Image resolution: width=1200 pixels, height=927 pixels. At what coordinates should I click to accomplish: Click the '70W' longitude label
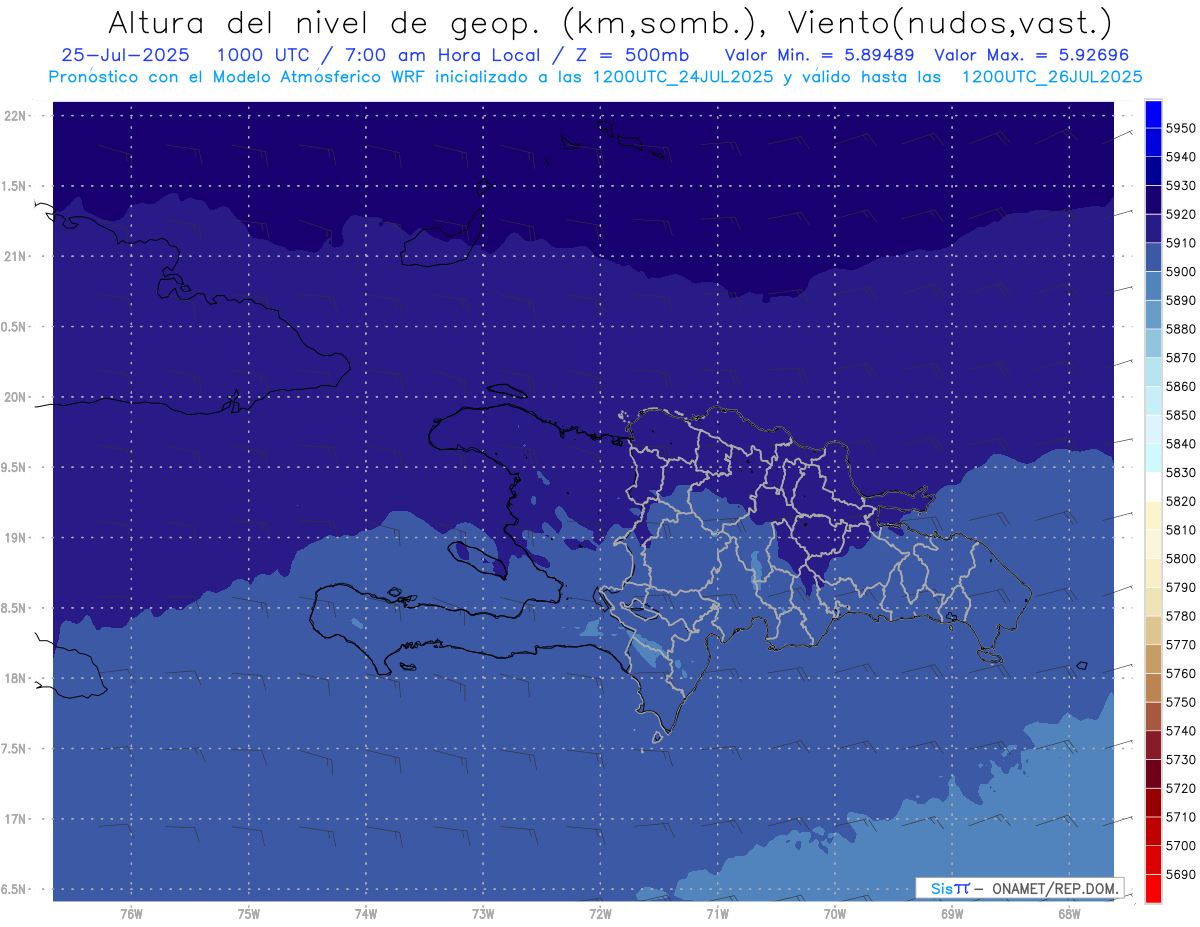point(834,914)
